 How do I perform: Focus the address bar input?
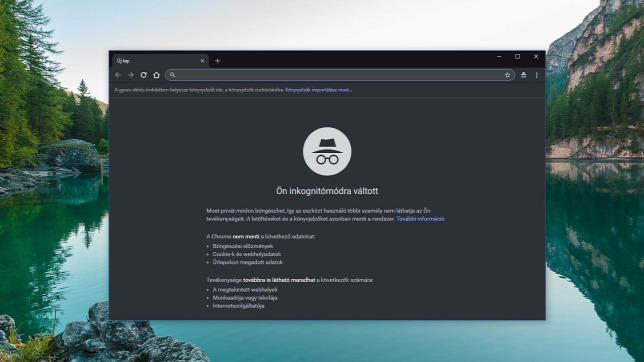(x=339, y=75)
